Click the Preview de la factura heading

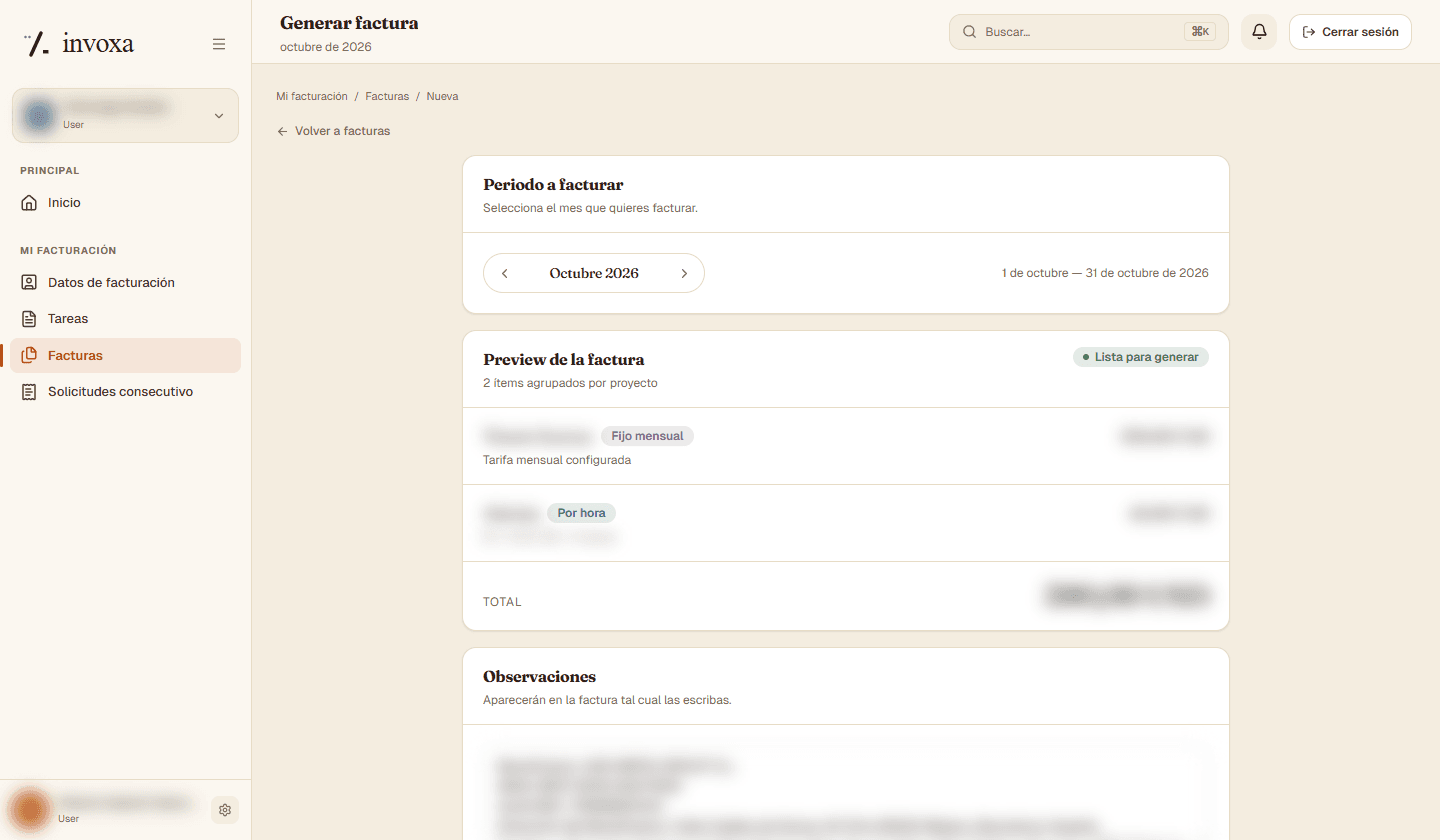(x=564, y=359)
